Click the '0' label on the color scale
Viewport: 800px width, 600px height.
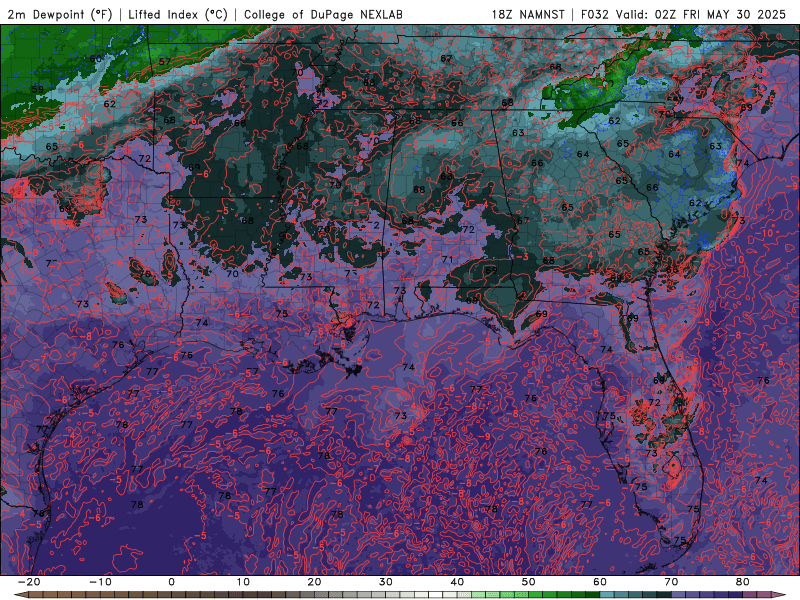[x=171, y=582]
